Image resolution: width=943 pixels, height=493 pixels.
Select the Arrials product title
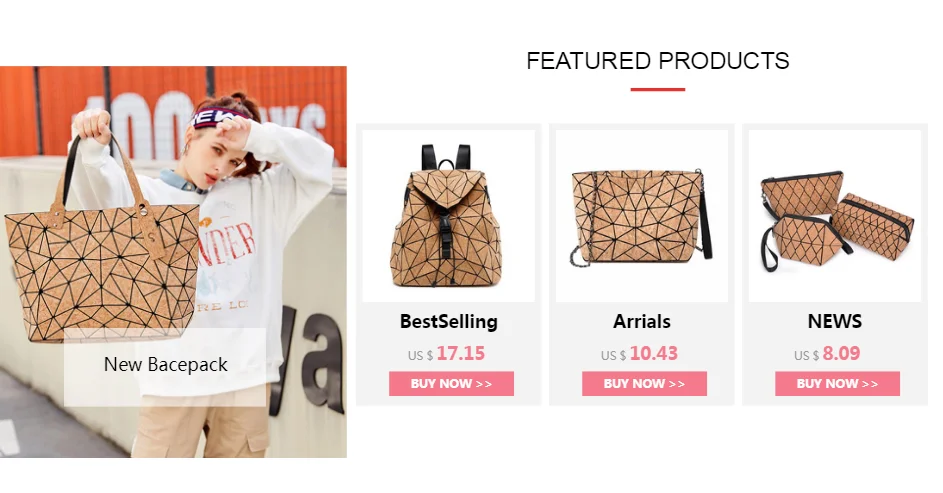pyautogui.click(x=642, y=321)
